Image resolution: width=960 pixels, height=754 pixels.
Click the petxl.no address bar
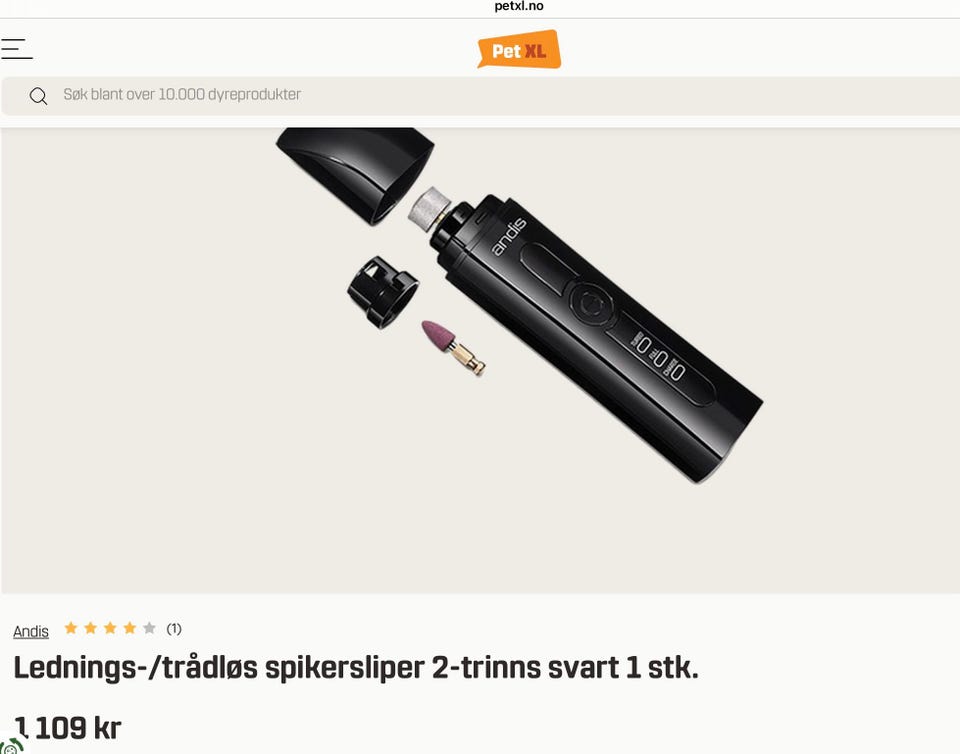(x=519, y=7)
